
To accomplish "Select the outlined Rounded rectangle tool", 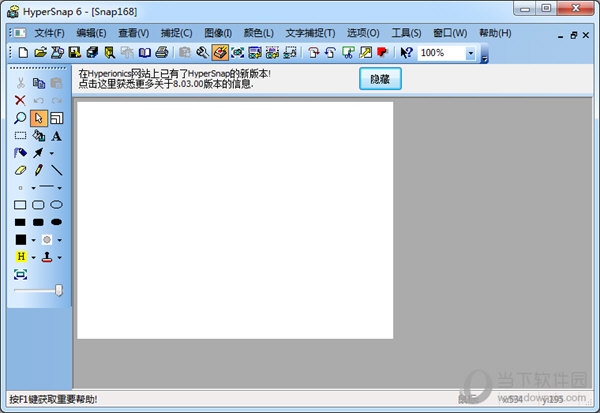I will 38,205.
